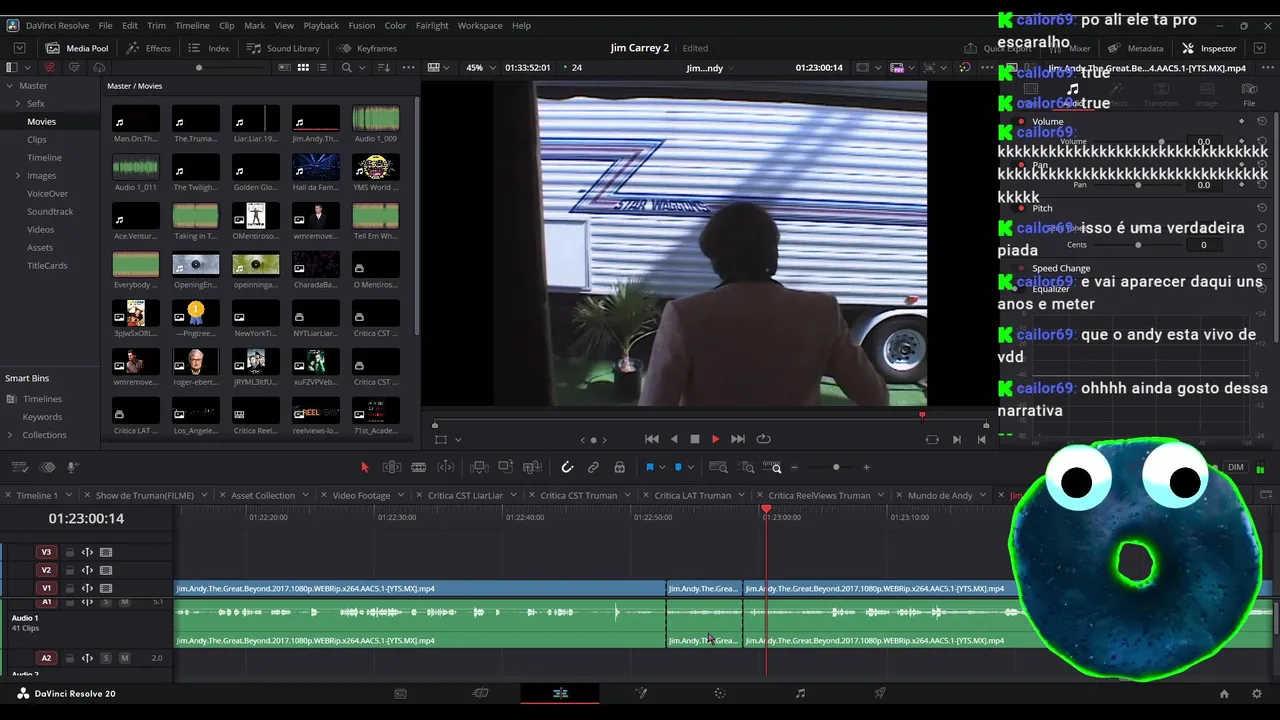The image size is (1280, 720).
Task: Select the Soundtrack bin
Action: [50, 212]
